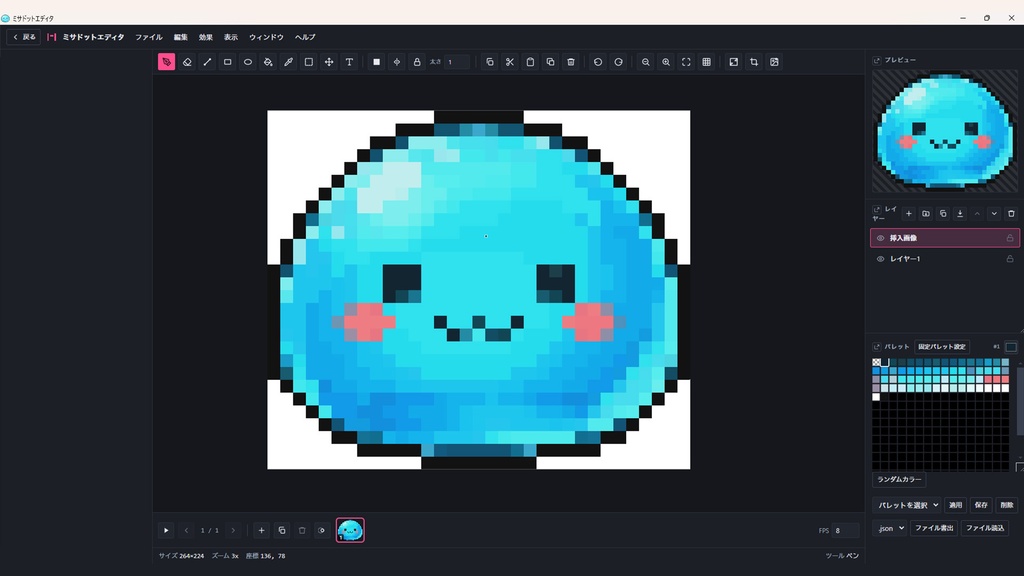Image resolution: width=1024 pixels, height=576 pixels.
Task: Move the selected layer down
Action: click(994, 214)
